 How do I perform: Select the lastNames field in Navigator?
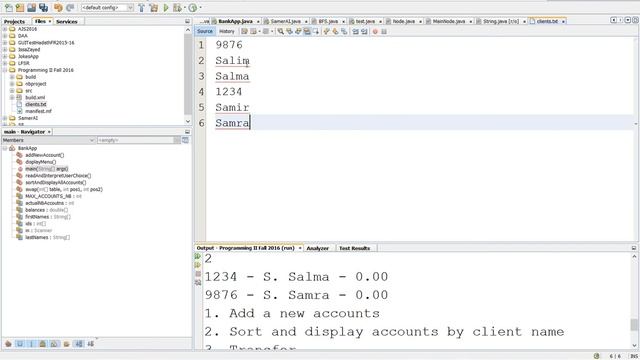pos(47,237)
